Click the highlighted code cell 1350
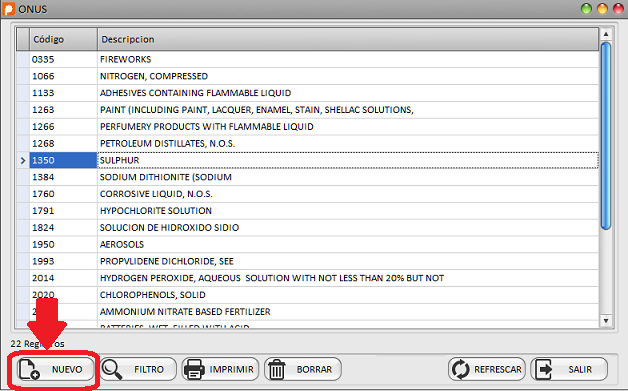 [x=63, y=160]
